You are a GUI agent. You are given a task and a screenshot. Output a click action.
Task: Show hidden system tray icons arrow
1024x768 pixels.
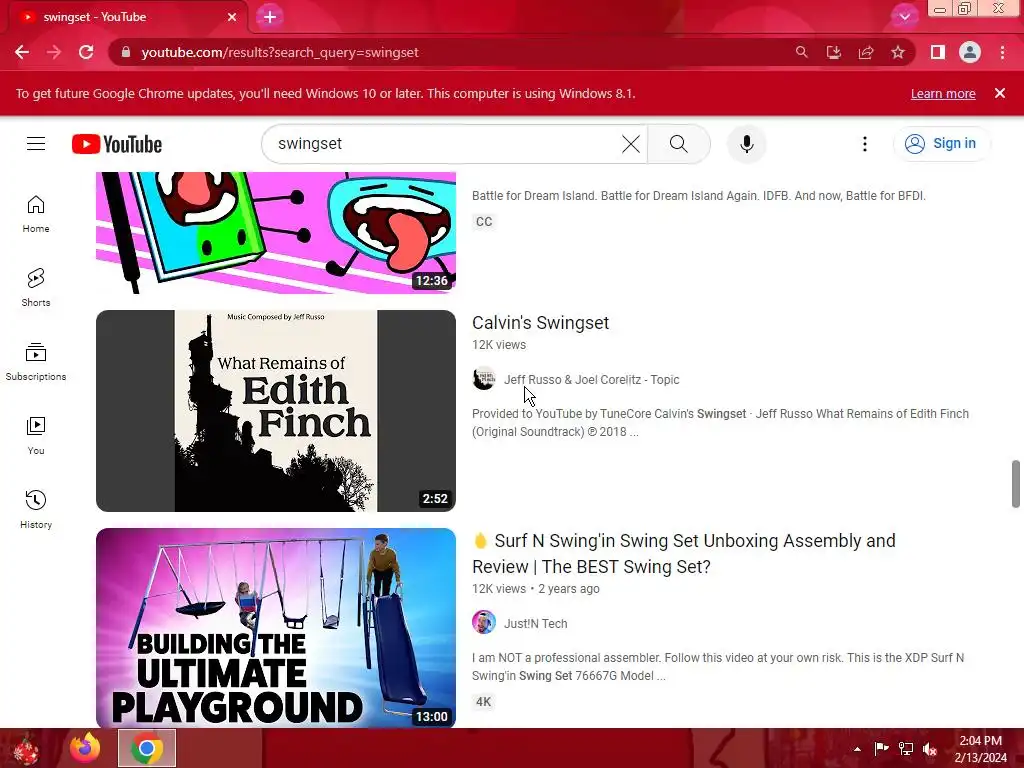pos(857,749)
